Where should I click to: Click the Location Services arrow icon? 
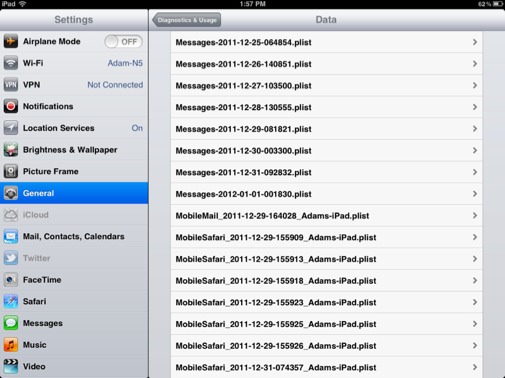(11, 128)
